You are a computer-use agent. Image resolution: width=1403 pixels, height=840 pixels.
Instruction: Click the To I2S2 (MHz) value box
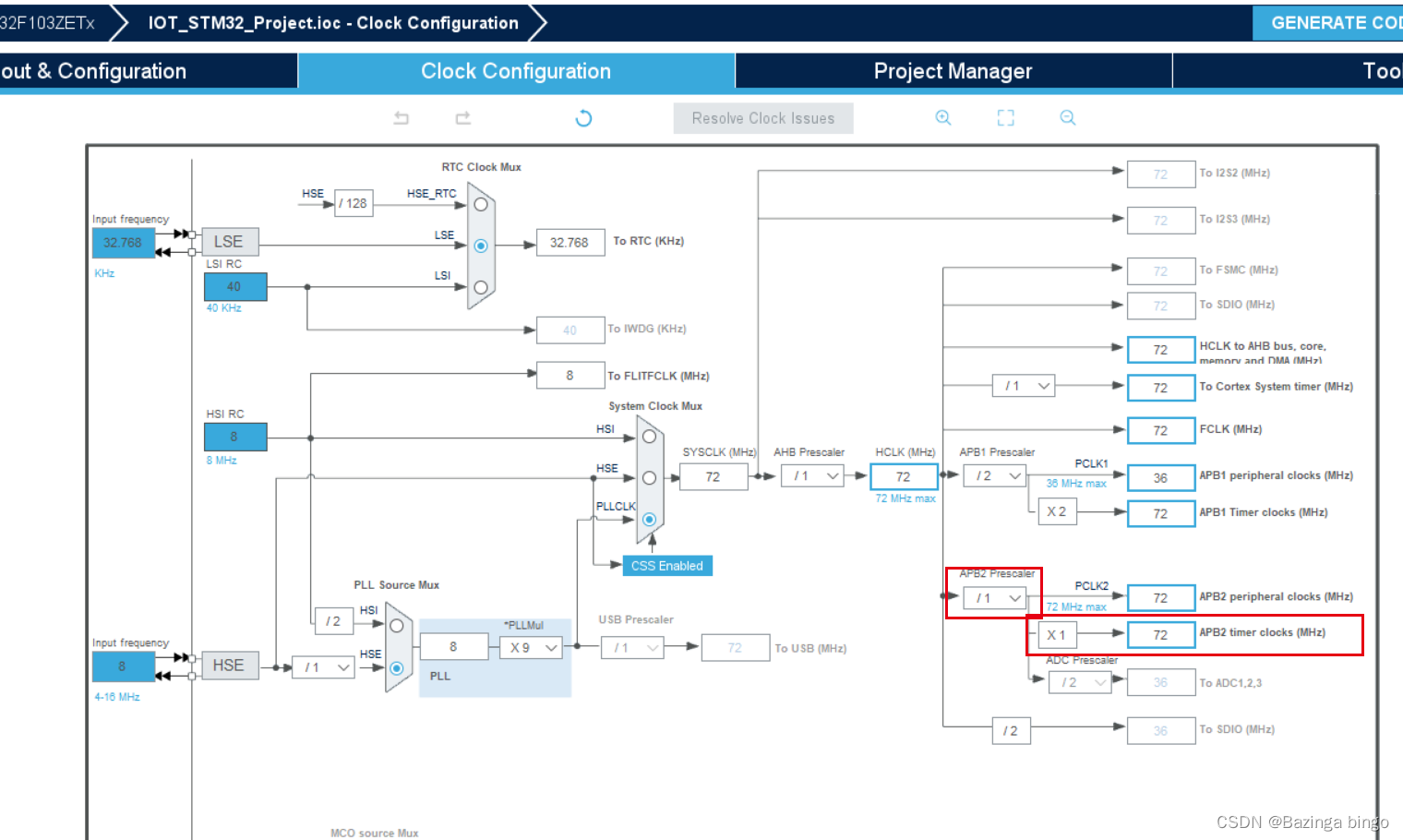[1161, 174]
